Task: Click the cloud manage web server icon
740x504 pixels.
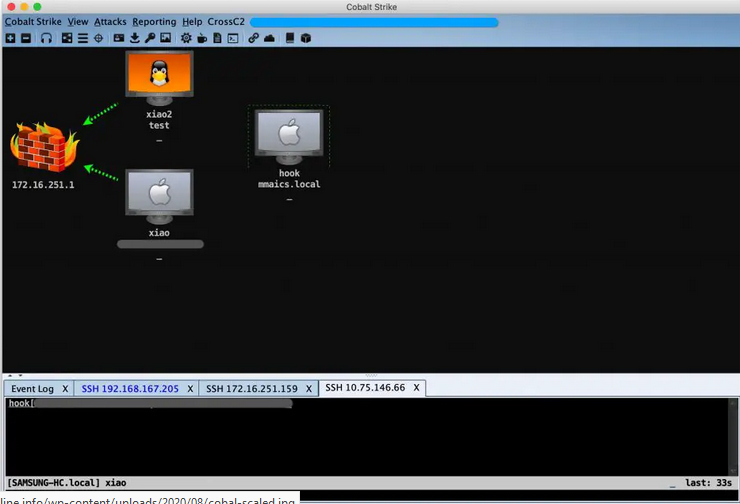Action: click(x=269, y=38)
